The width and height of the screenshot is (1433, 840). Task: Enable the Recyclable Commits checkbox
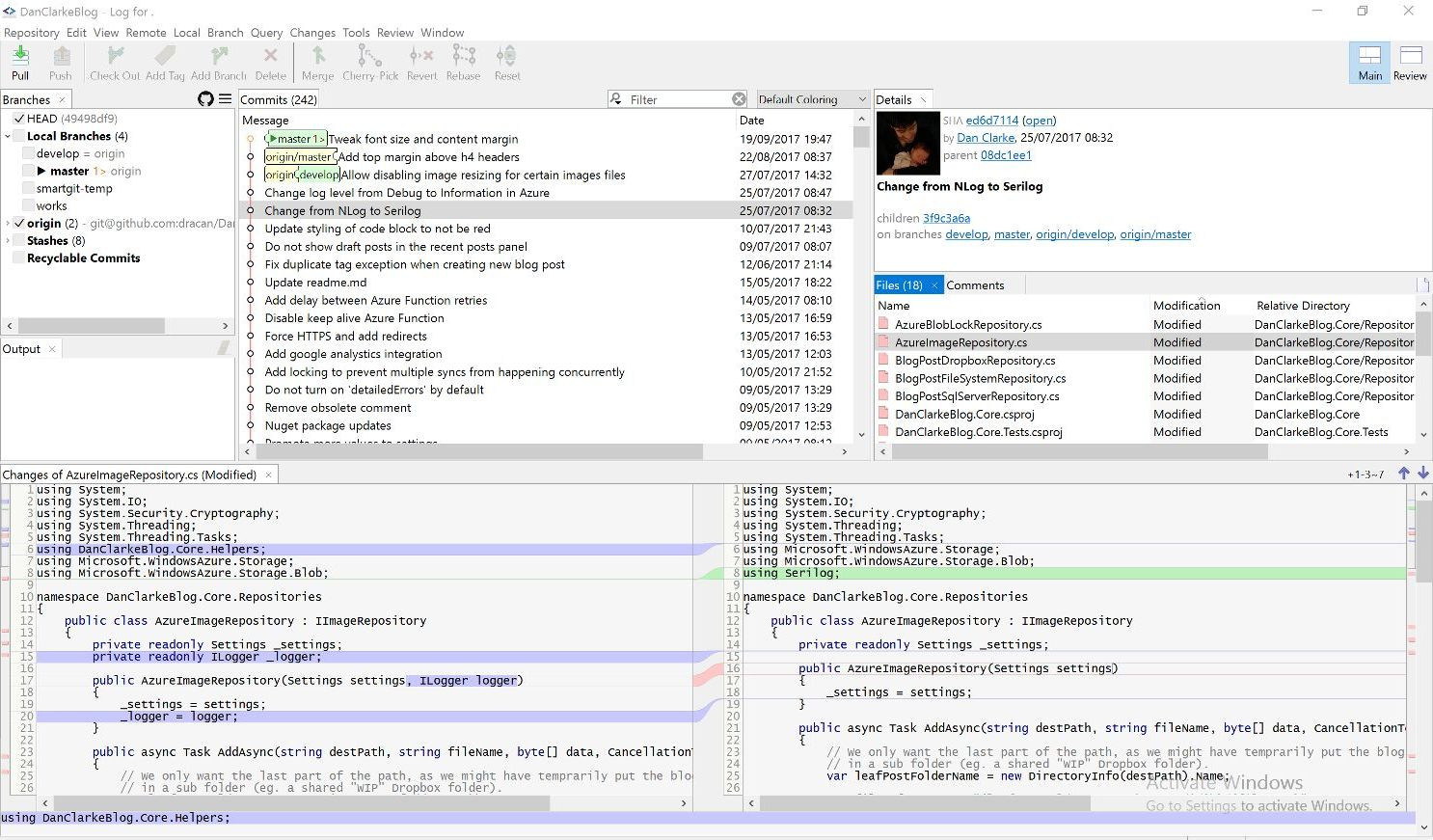pyautogui.click(x=17, y=257)
